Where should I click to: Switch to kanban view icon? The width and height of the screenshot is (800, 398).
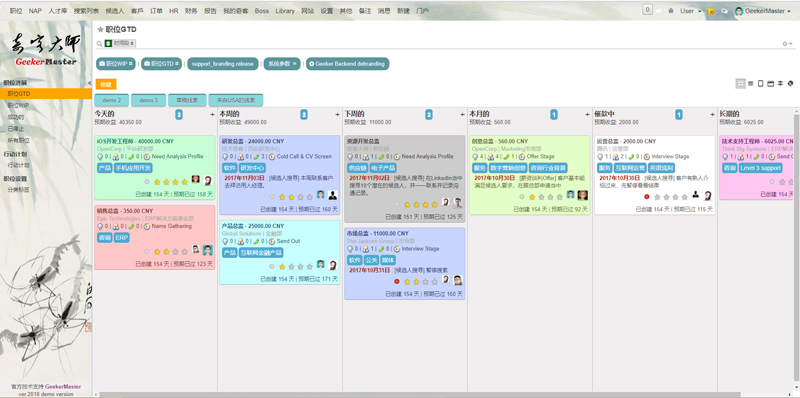tap(740, 84)
